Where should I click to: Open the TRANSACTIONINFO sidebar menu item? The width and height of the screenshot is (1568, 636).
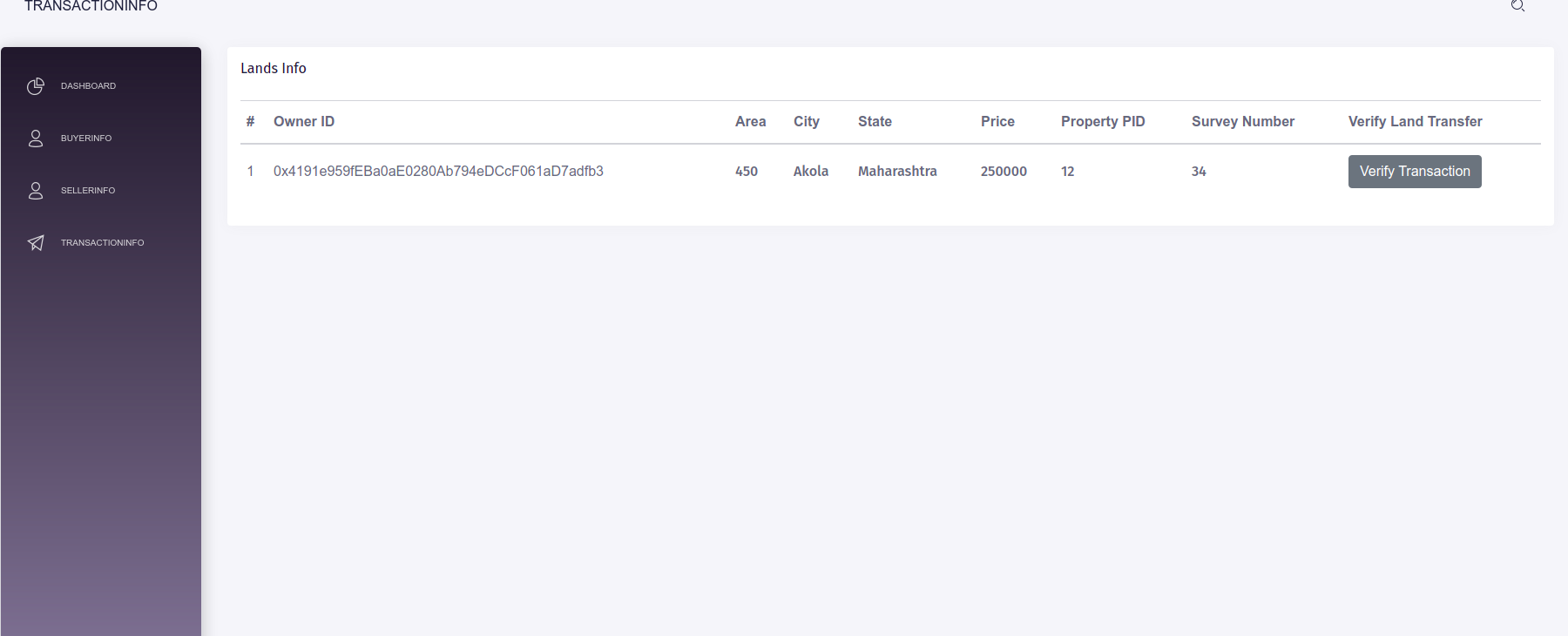coord(101,243)
